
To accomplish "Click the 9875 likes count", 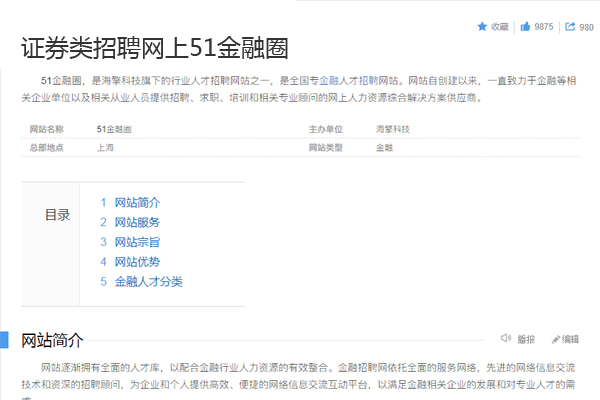I will (x=544, y=27).
